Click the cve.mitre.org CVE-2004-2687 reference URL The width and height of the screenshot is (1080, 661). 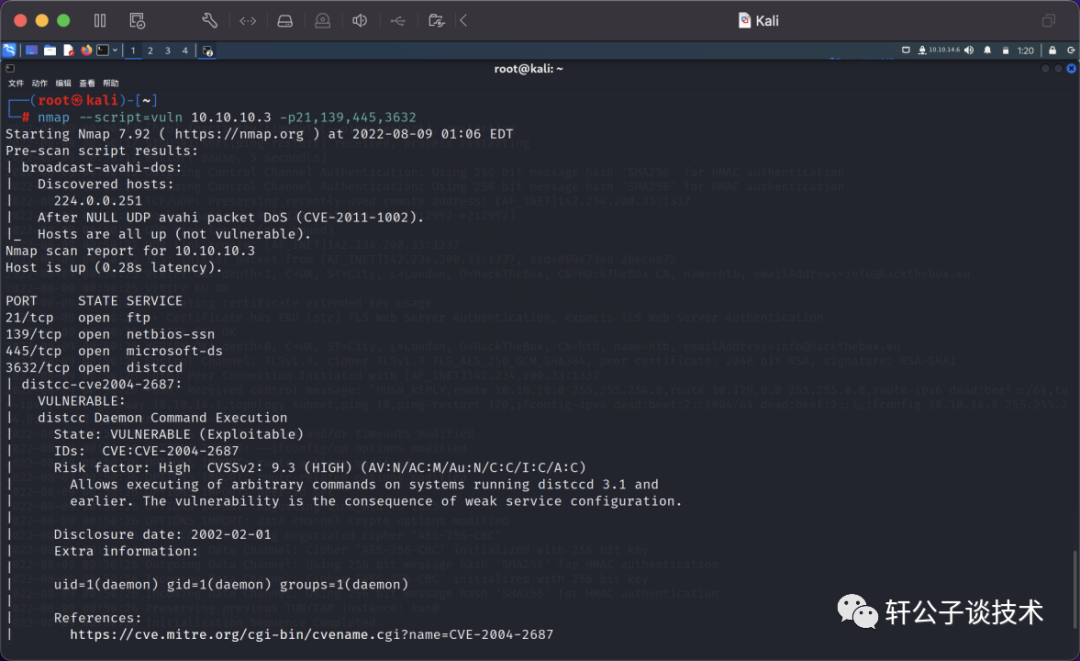click(311, 634)
